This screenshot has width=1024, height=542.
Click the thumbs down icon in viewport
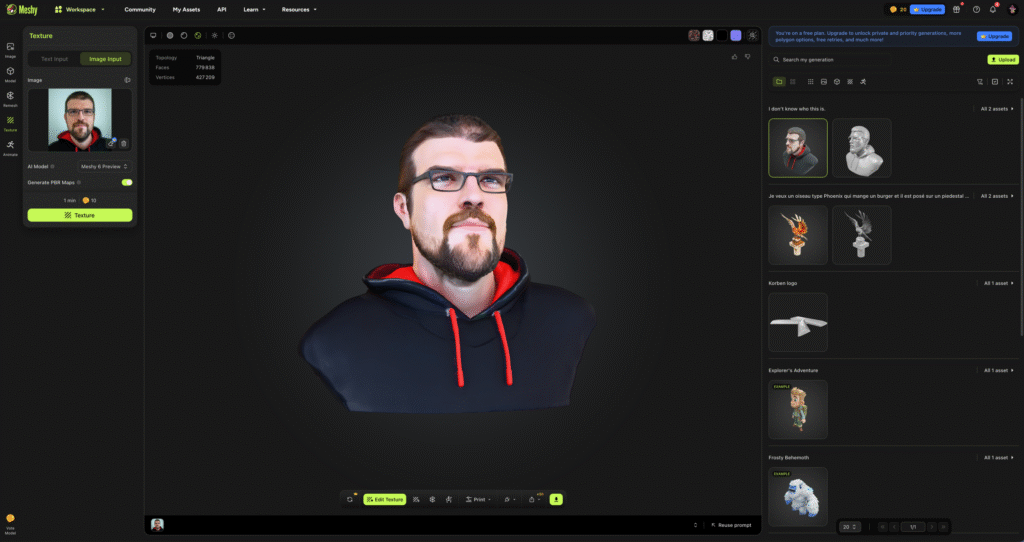tap(746, 57)
